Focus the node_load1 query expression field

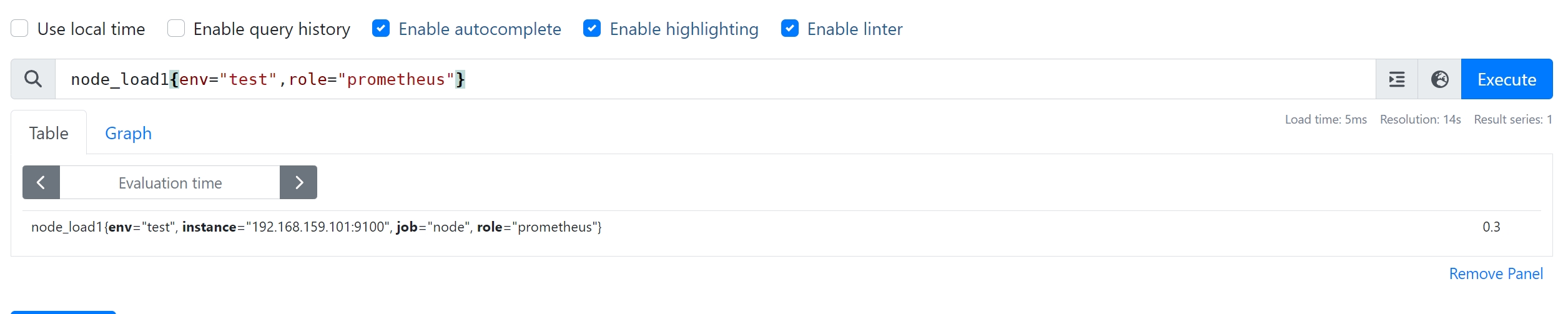coord(716,79)
